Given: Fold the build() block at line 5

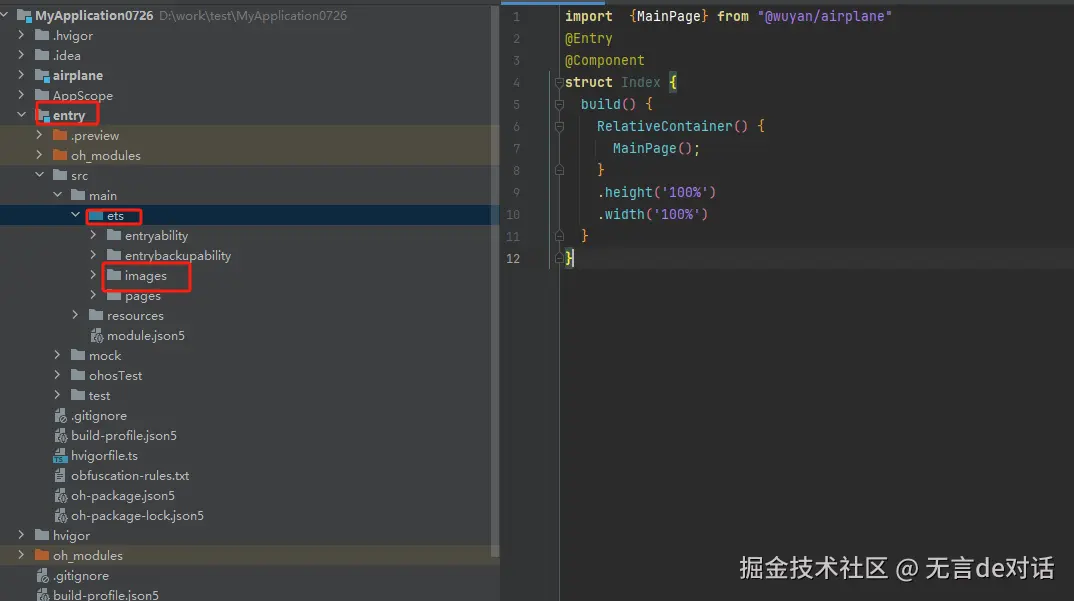Looking at the screenshot, I should [559, 104].
